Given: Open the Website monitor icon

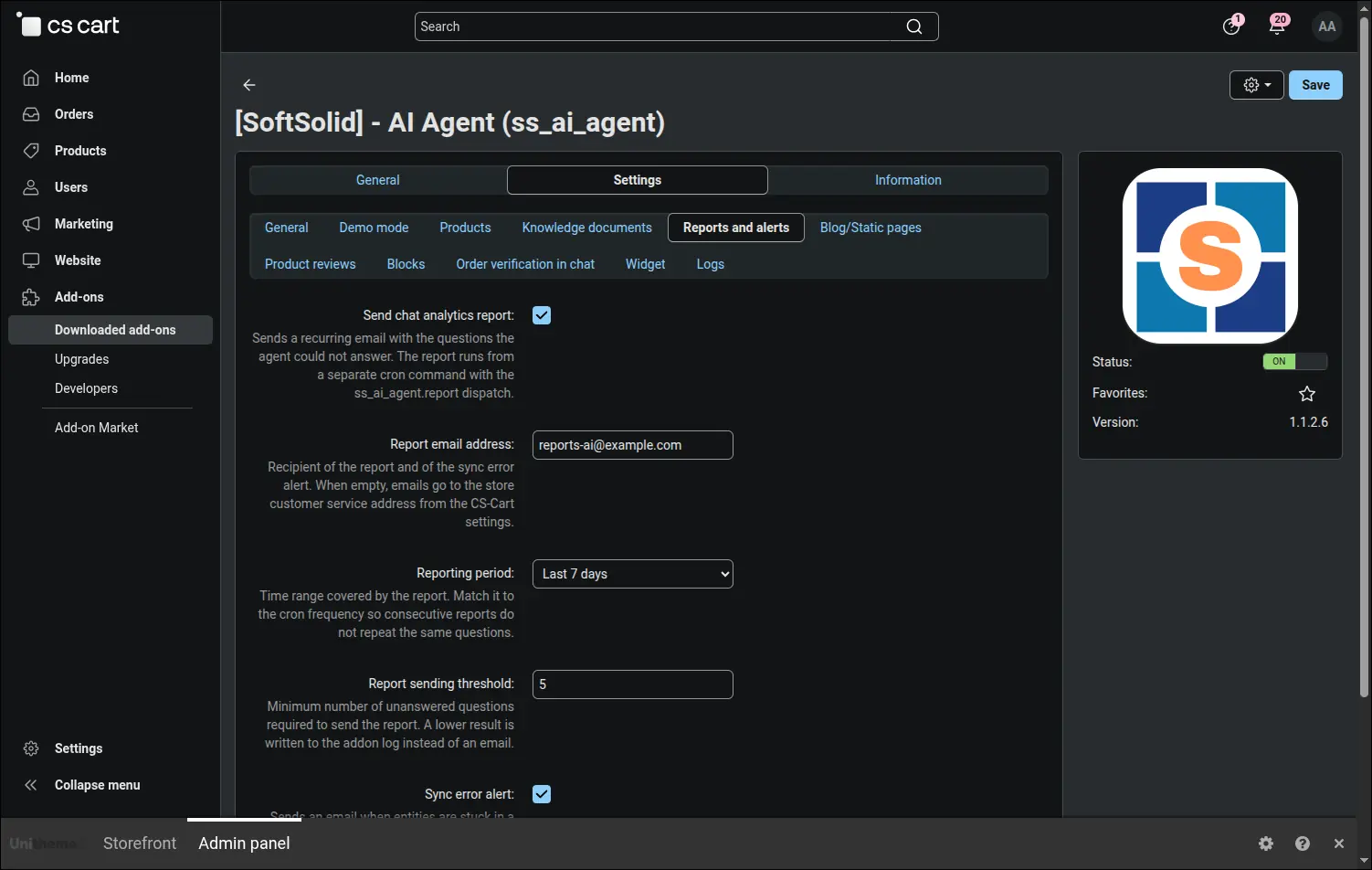Looking at the screenshot, I should click(x=31, y=260).
